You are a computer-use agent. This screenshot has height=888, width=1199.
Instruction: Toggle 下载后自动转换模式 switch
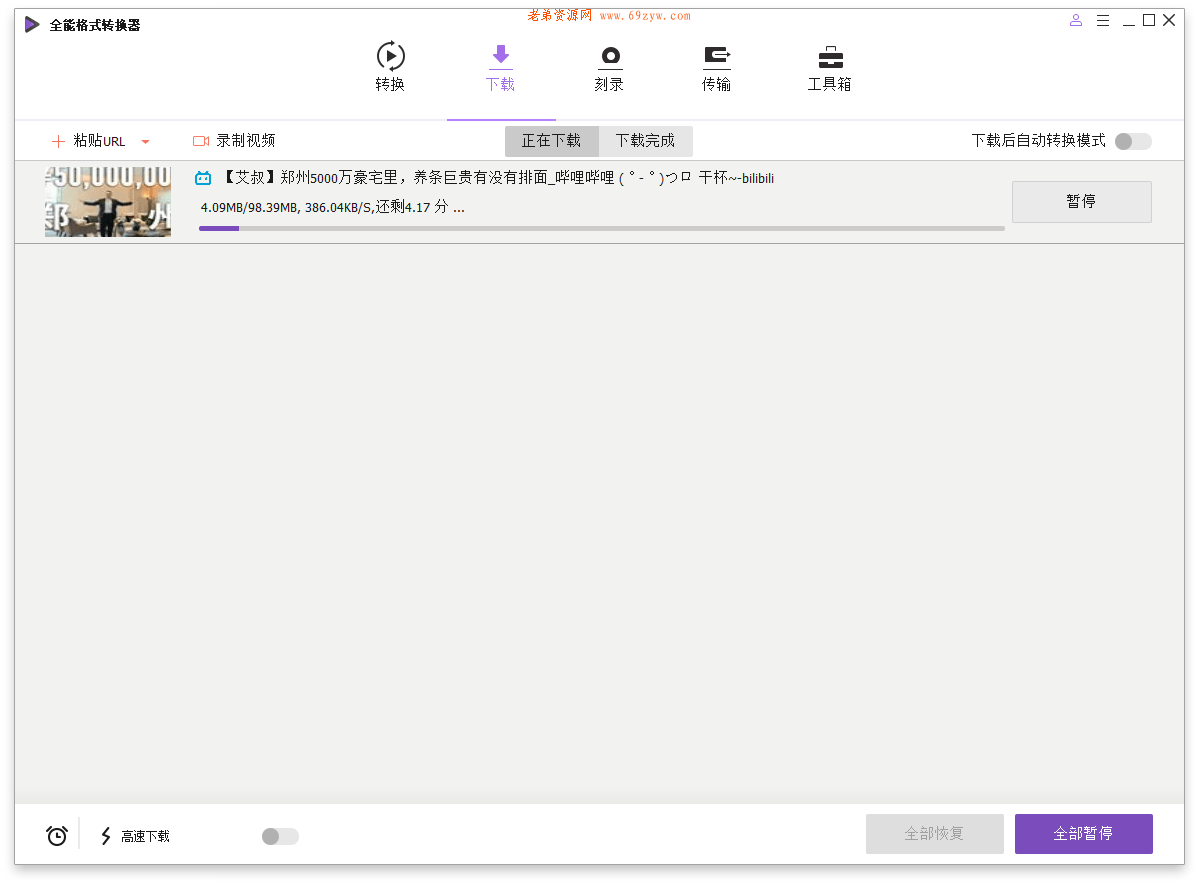pos(1133,141)
